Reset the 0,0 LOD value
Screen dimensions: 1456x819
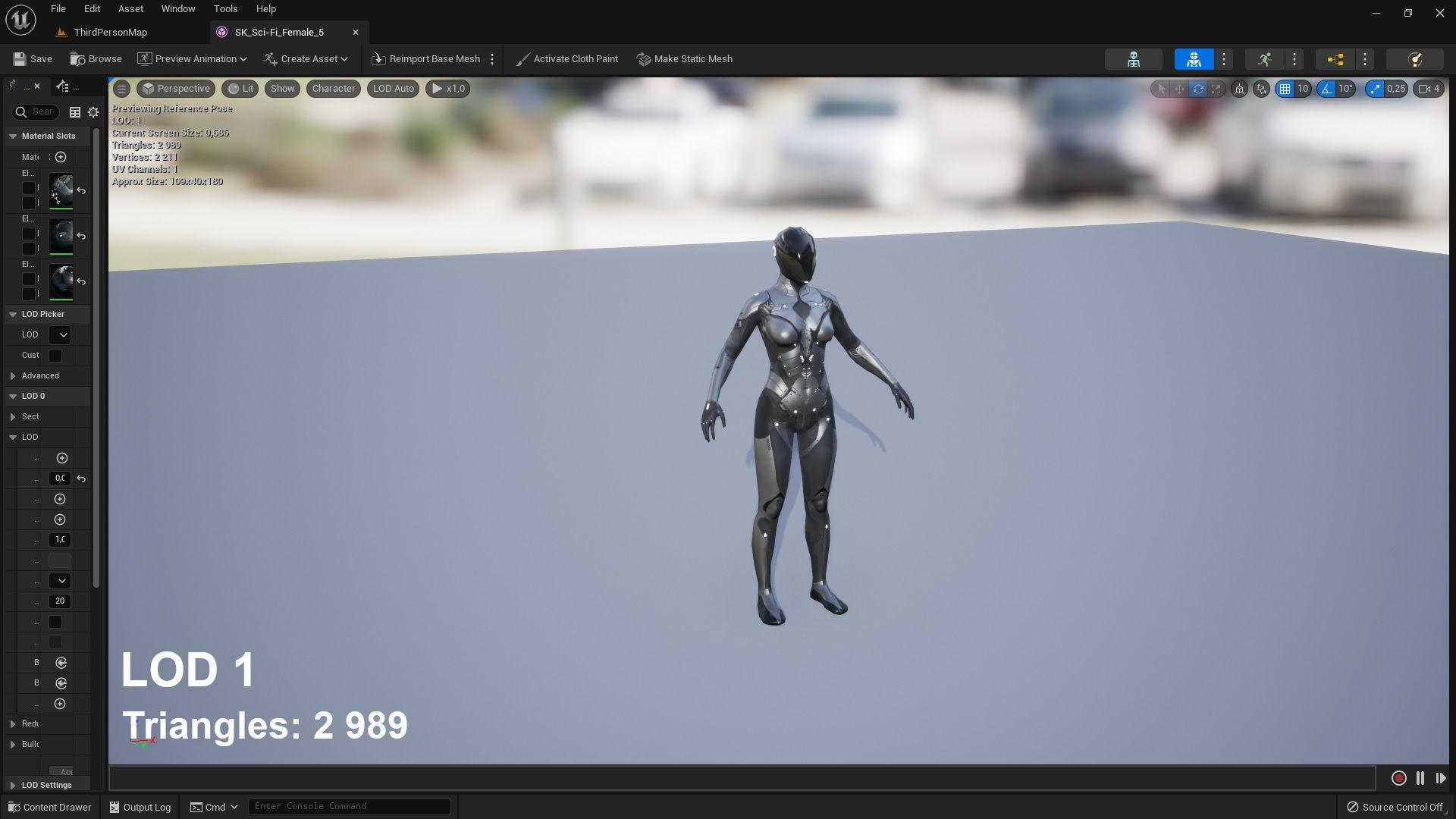click(x=81, y=479)
